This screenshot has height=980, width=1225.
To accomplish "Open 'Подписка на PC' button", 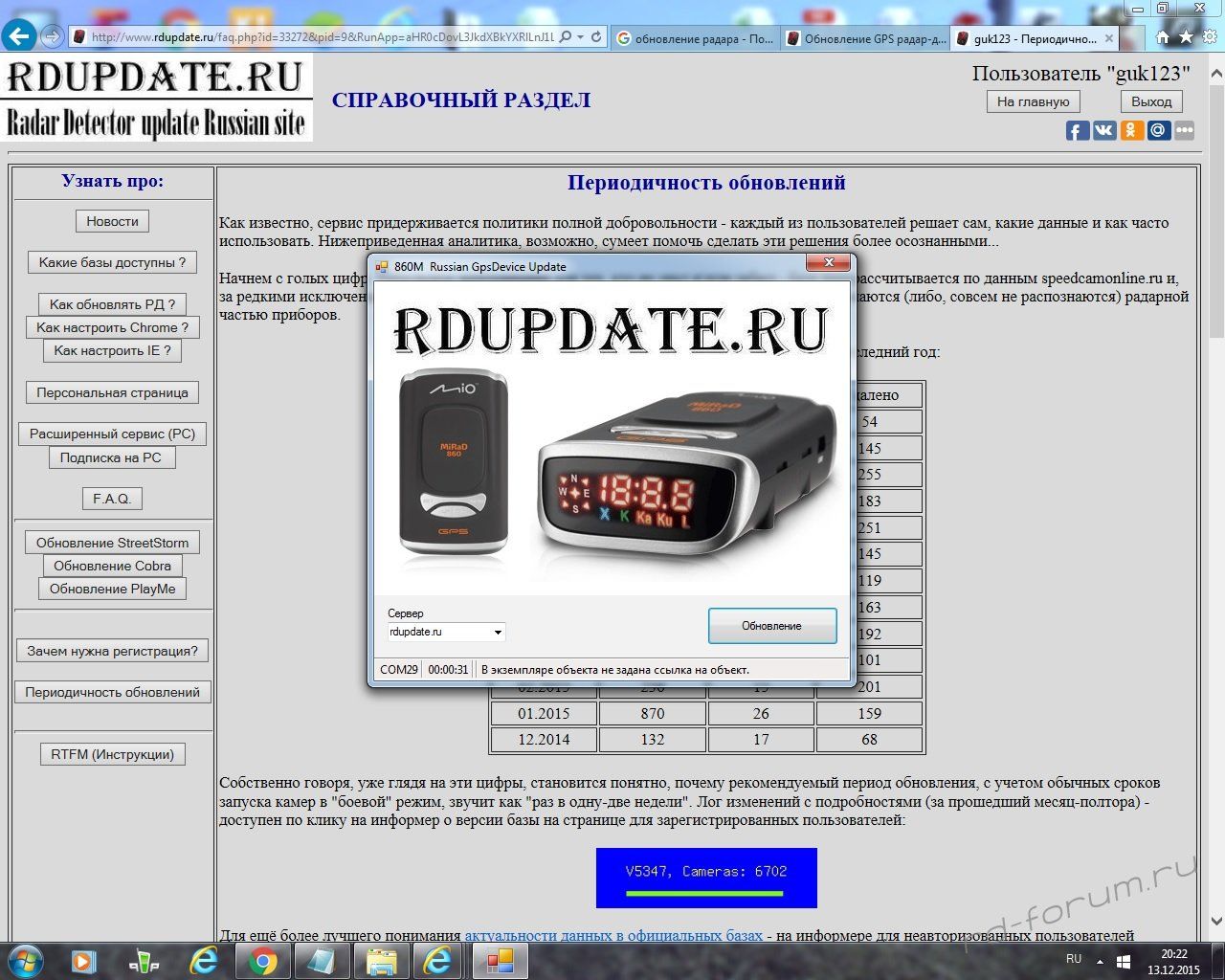I will [x=112, y=457].
